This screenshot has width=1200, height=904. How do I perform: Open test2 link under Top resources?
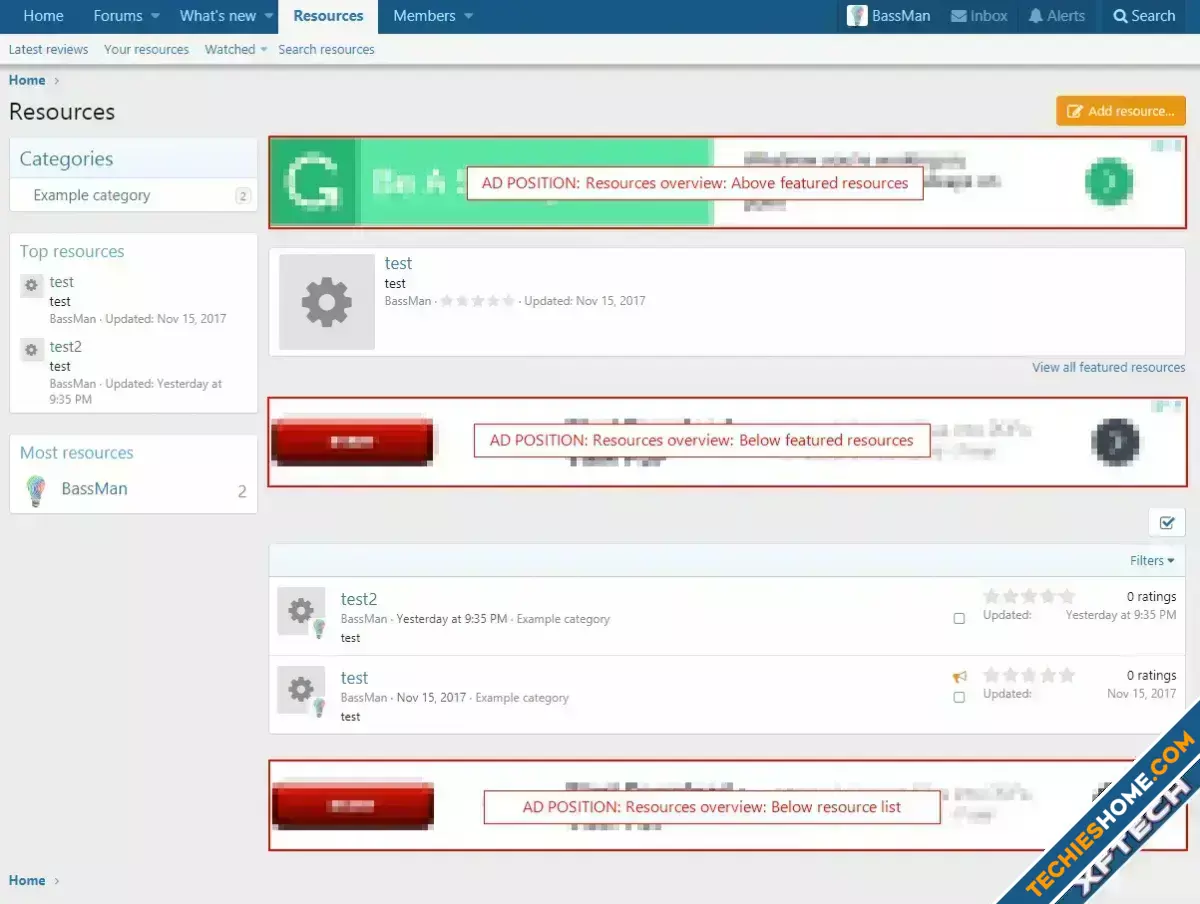point(66,347)
